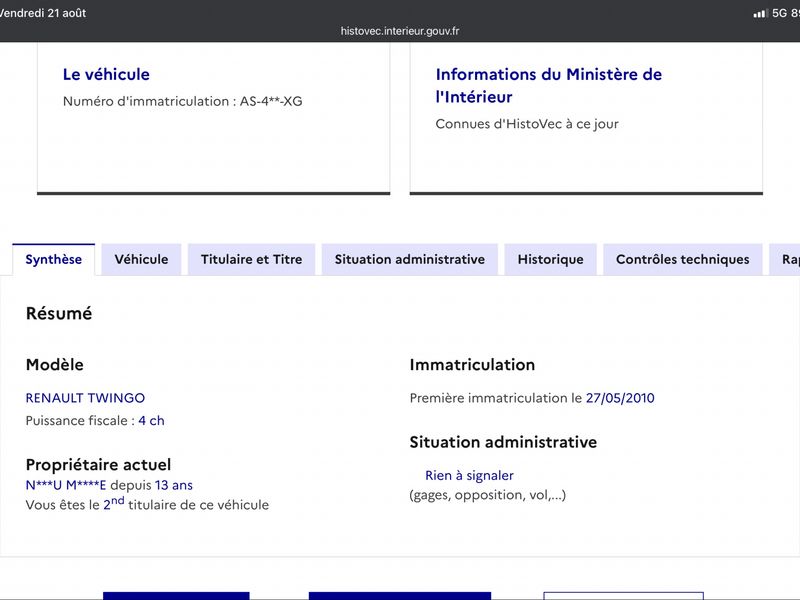
Task: Tap the Vendredi 21 août date
Action: [43, 13]
